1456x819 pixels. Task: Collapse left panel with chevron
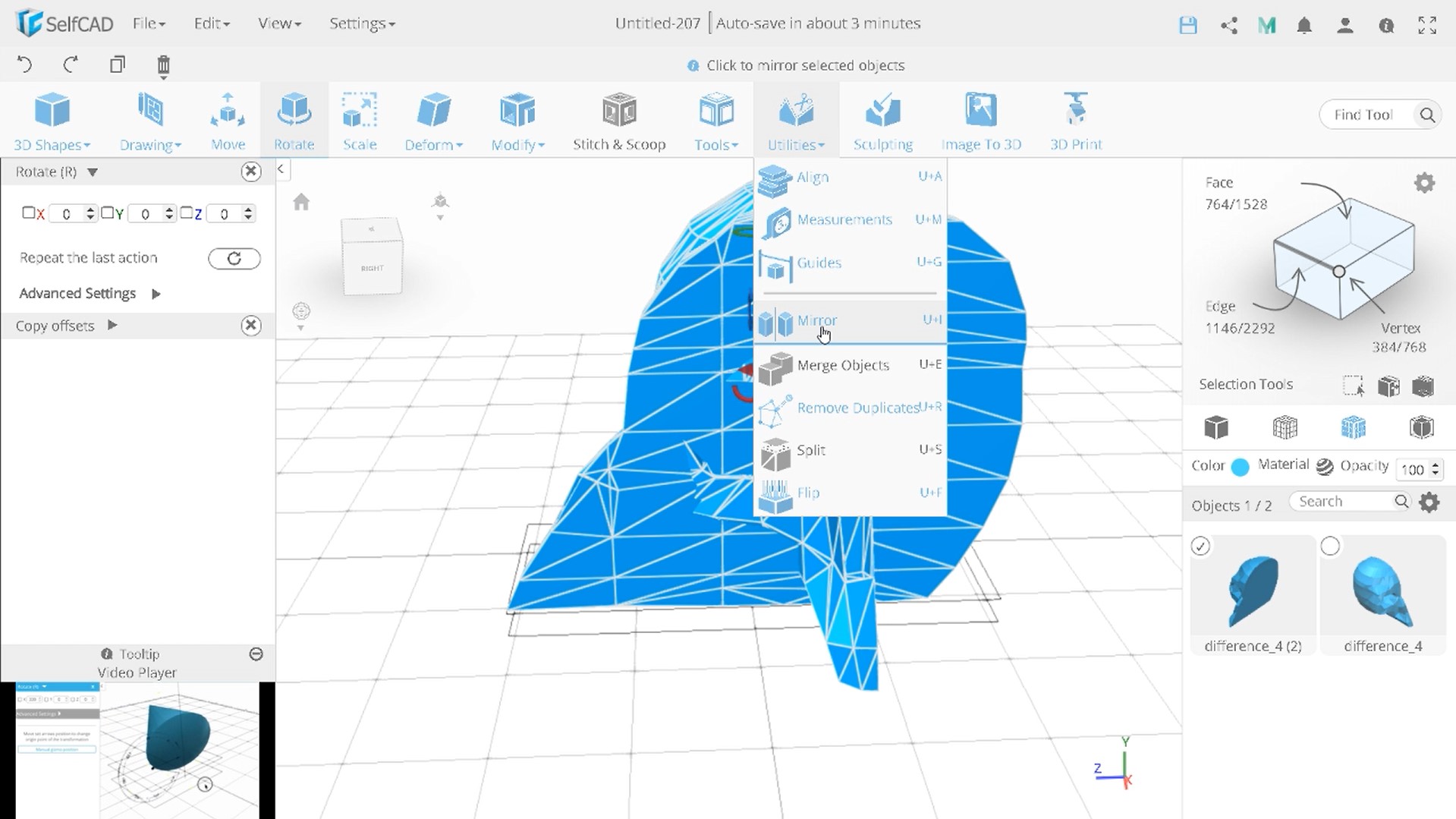(281, 169)
